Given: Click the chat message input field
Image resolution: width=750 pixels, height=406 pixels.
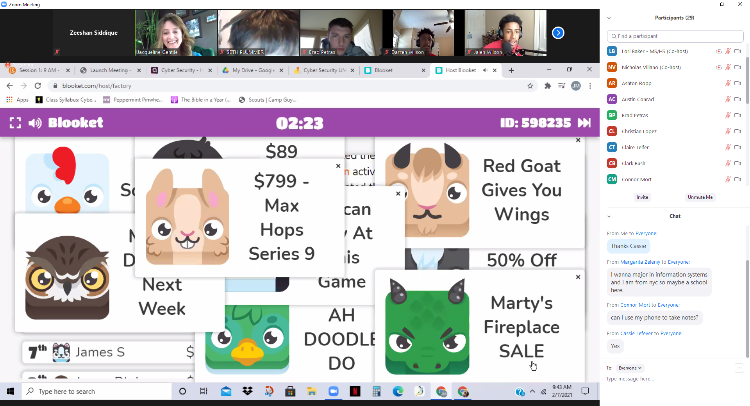Looking at the screenshot, I should 670,379.
